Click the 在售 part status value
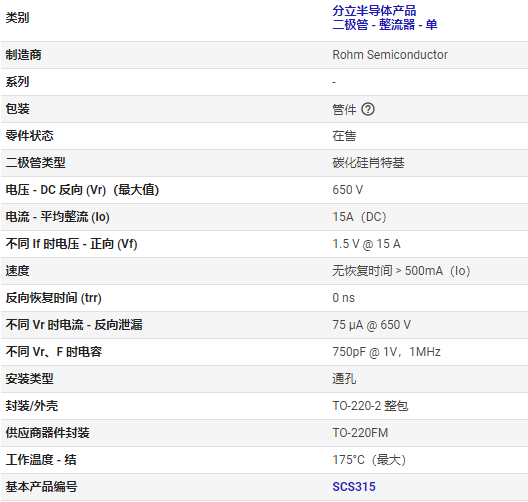528x502 pixels. (344, 136)
